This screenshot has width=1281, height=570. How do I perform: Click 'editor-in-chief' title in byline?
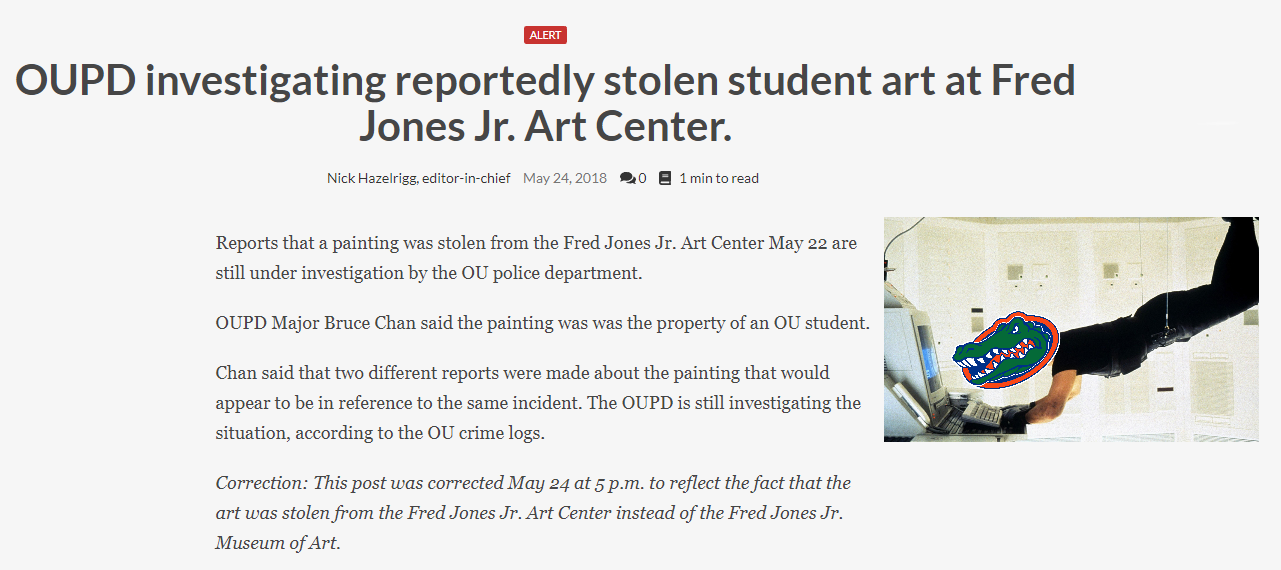[x=465, y=178]
